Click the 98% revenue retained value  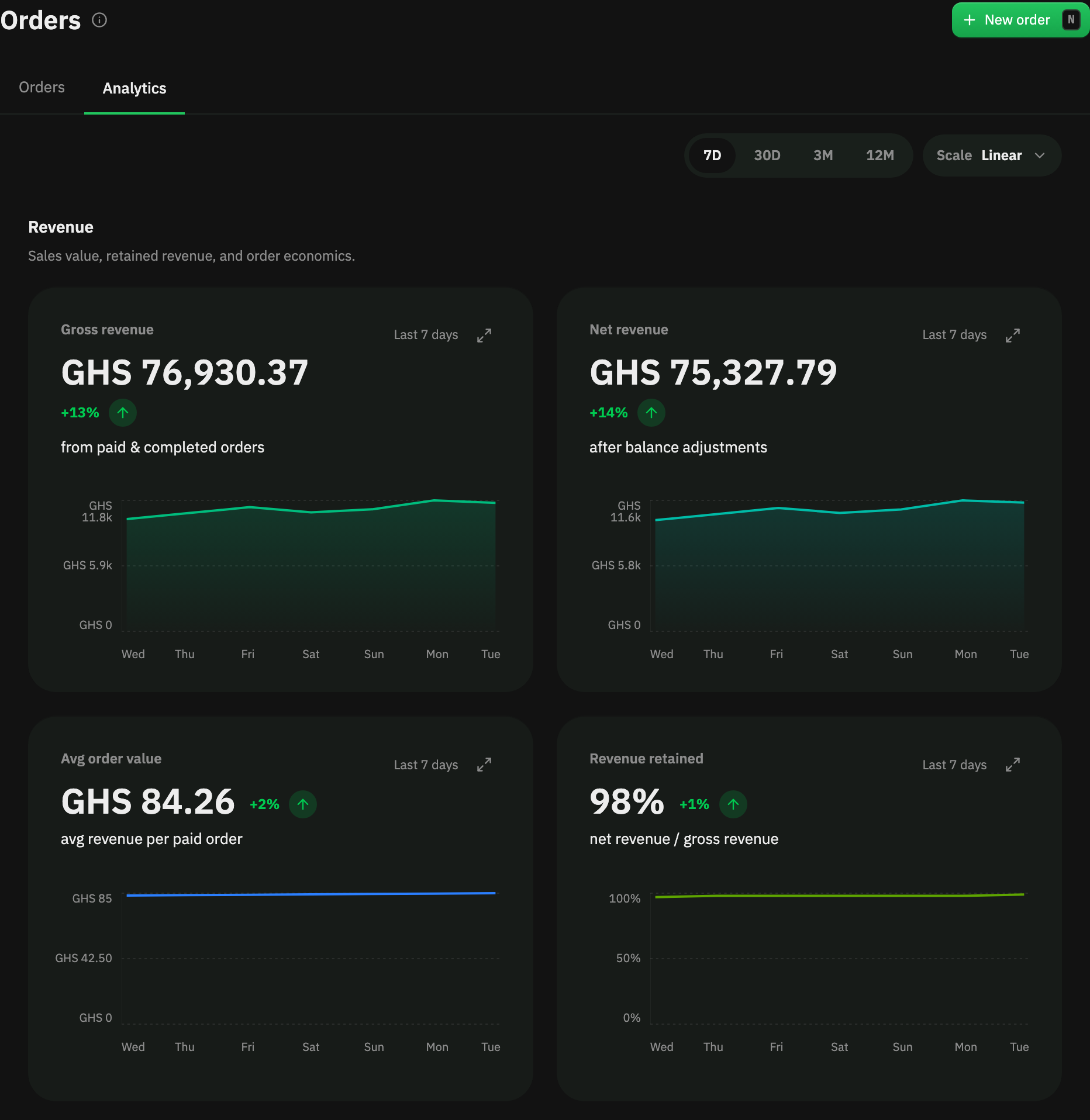tap(627, 801)
